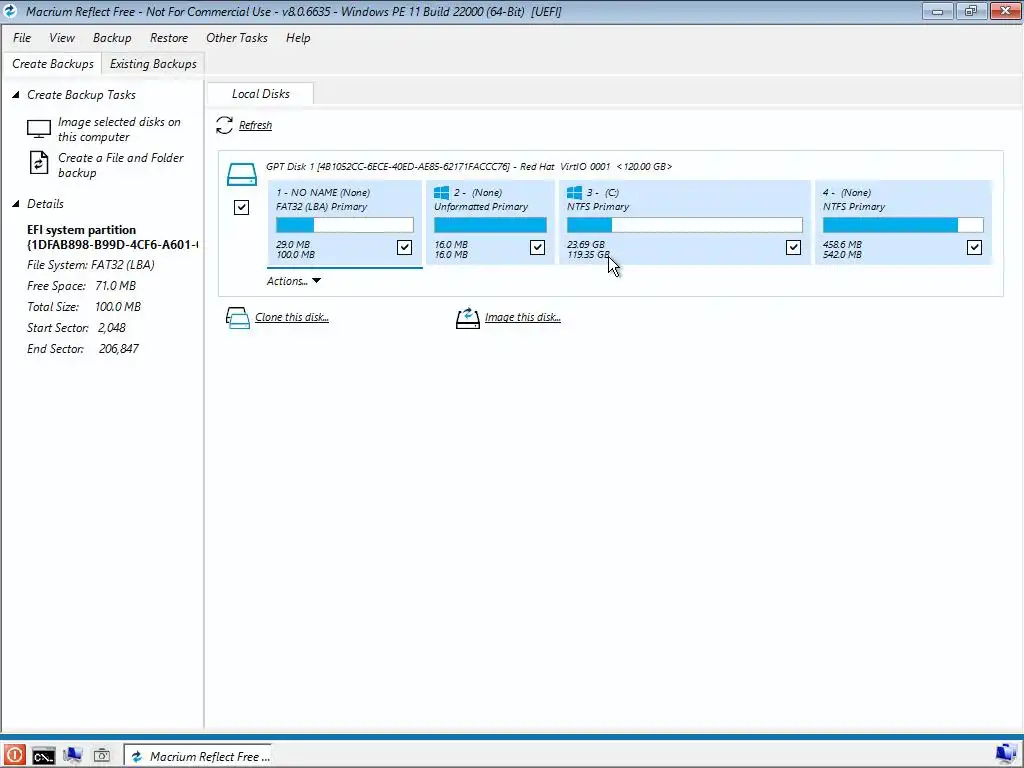Click the Free Space 71.0 MB value

click(x=116, y=286)
